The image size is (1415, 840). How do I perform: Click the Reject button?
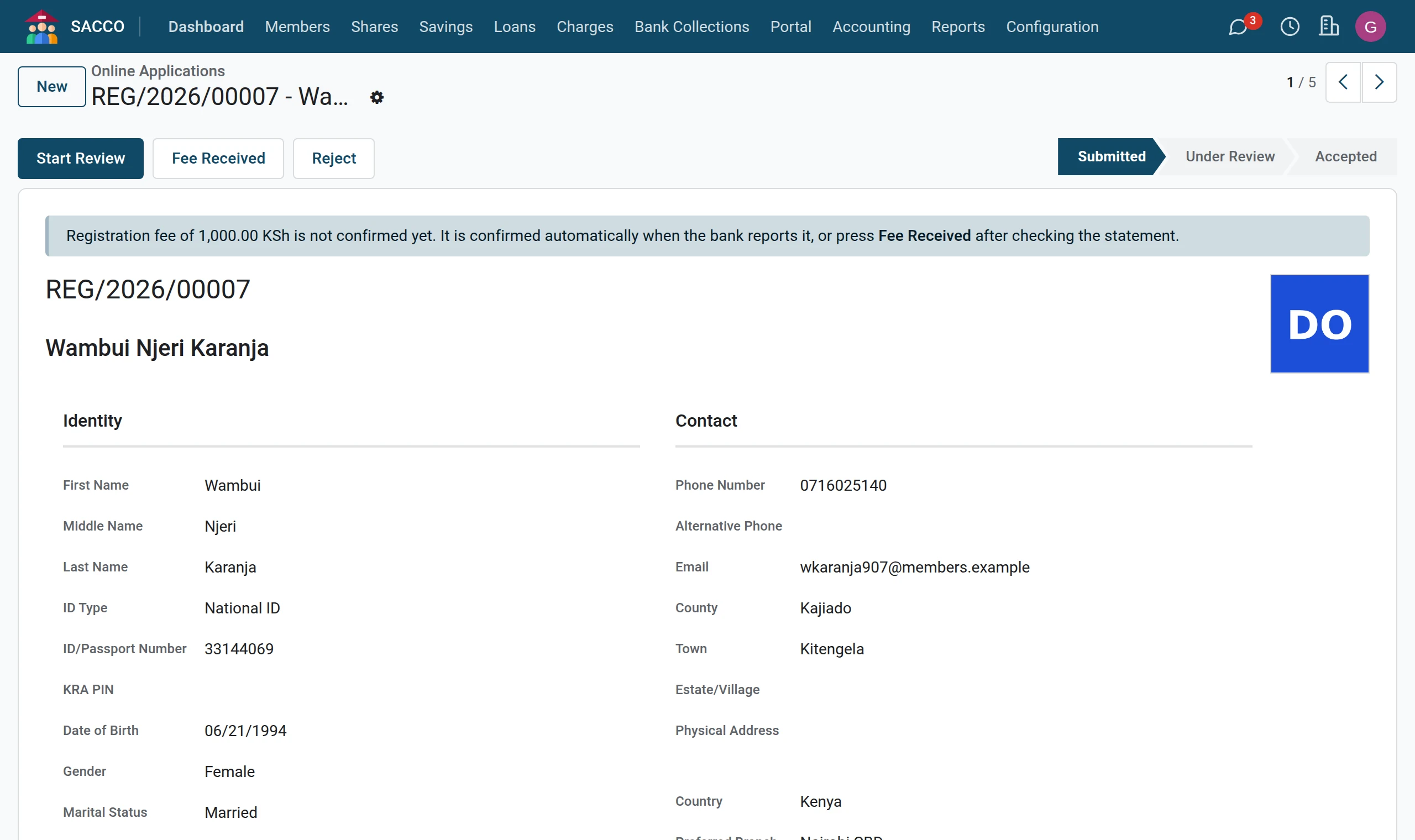click(x=334, y=159)
